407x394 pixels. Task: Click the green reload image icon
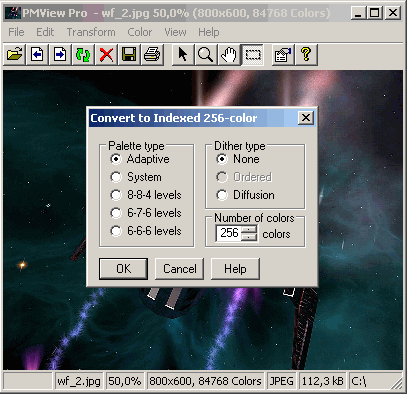tap(83, 54)
